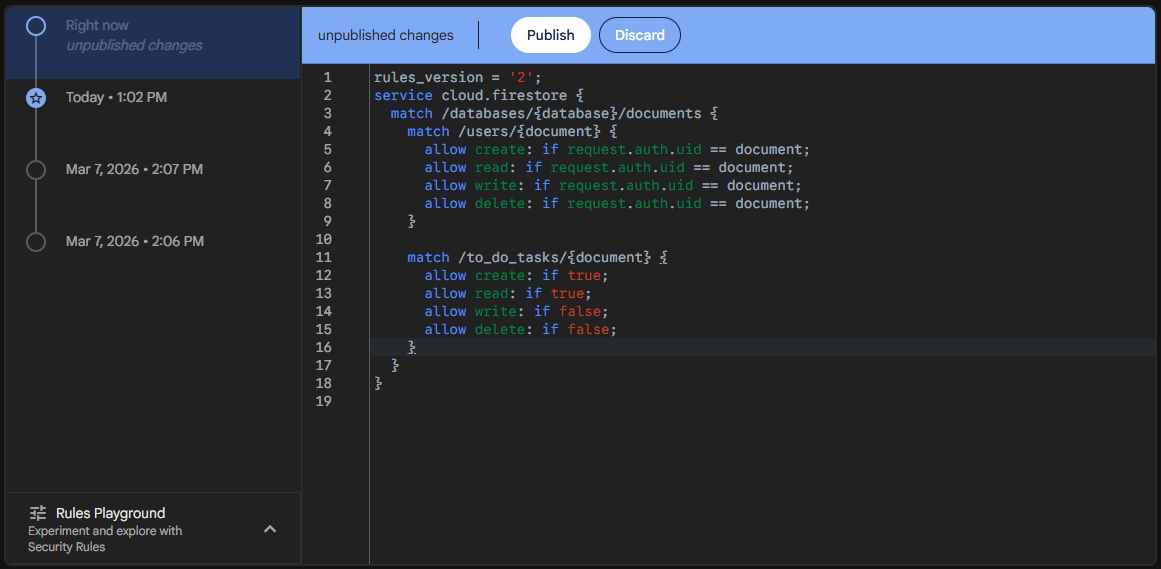Select 'Right now unpublished changes' entry
This screenshot has height=569, width=1161.
[x=153, y=42]
